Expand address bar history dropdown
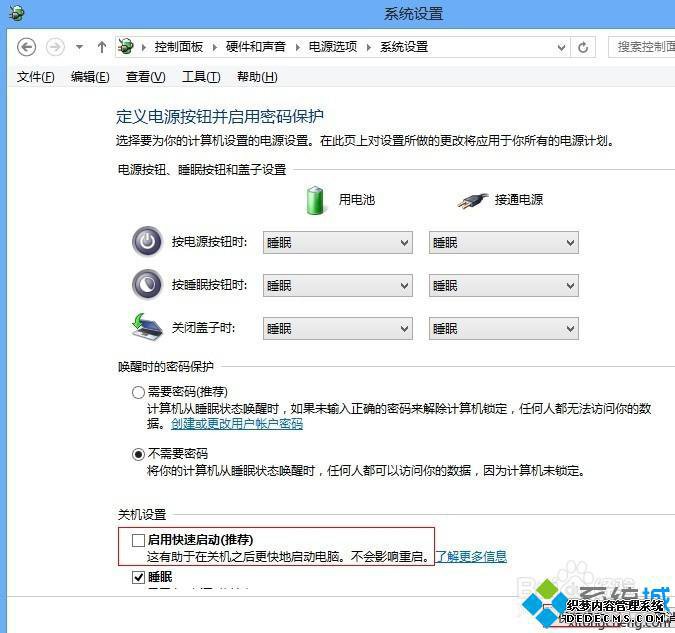Viewport: 675px width, 633px height. click(x=561, y=47)
